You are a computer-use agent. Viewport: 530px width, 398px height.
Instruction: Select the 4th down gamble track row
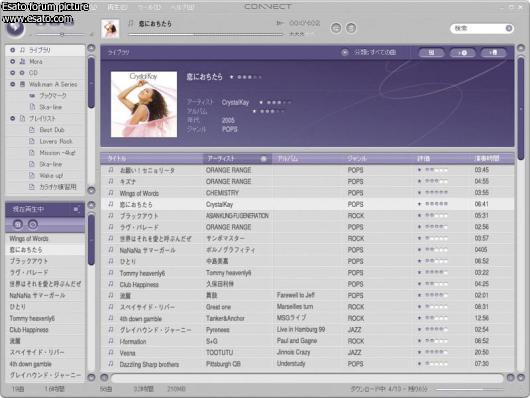click(x=307, y=318)
